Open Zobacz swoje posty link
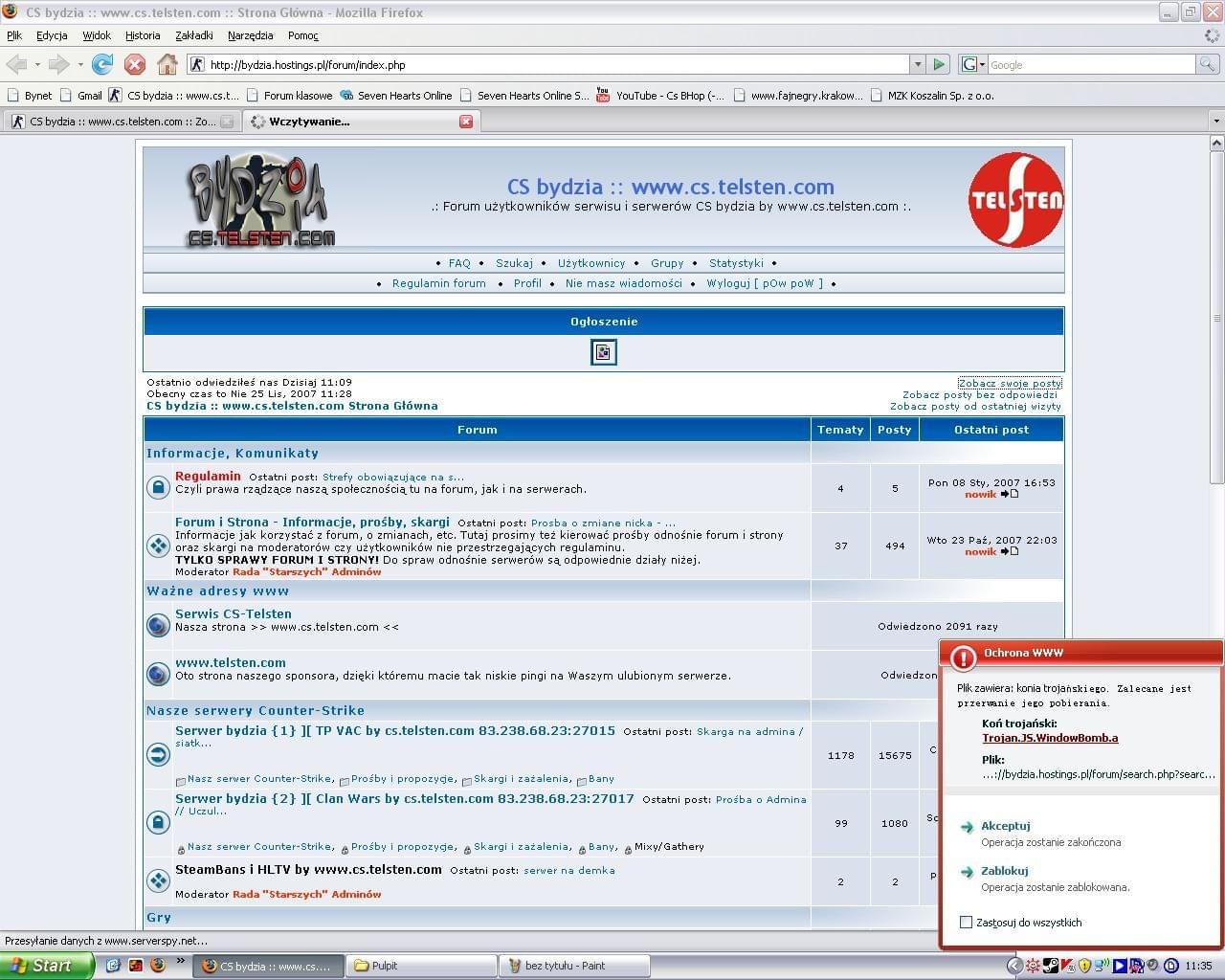The image size is (1225, 980). click(1010, 383)
